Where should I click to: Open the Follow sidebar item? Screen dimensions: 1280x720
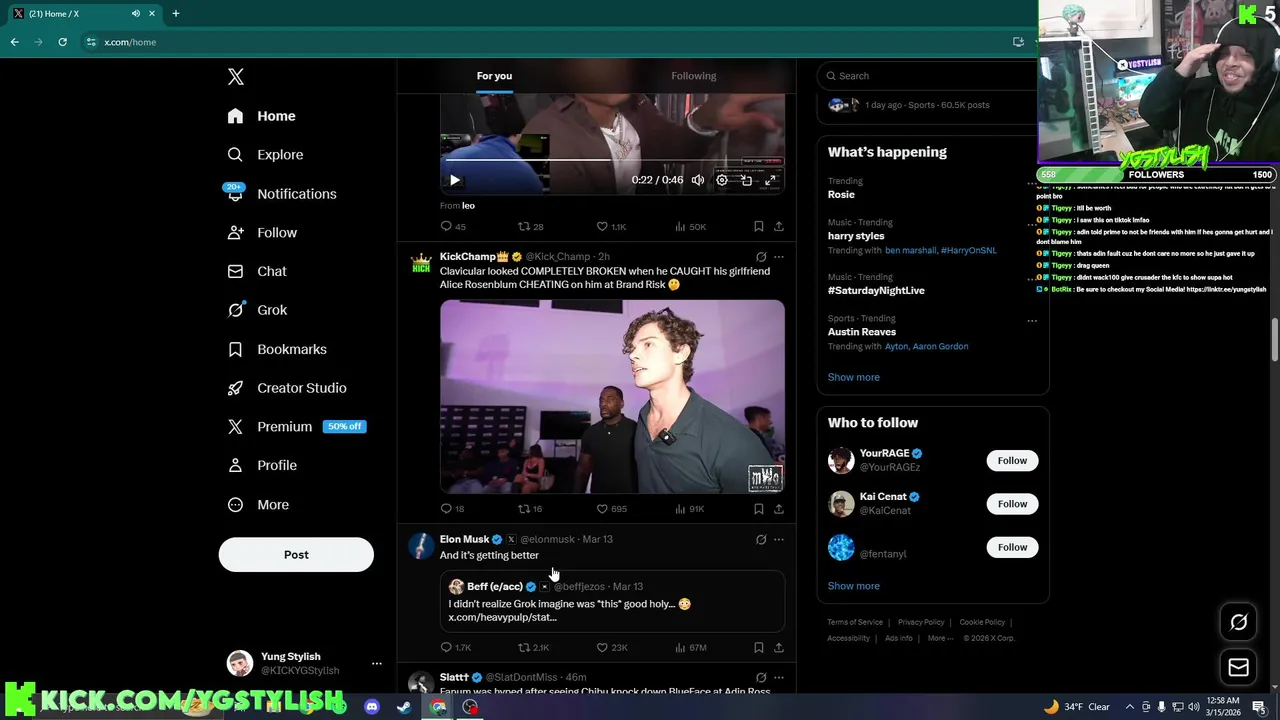(x=261, y=233)
